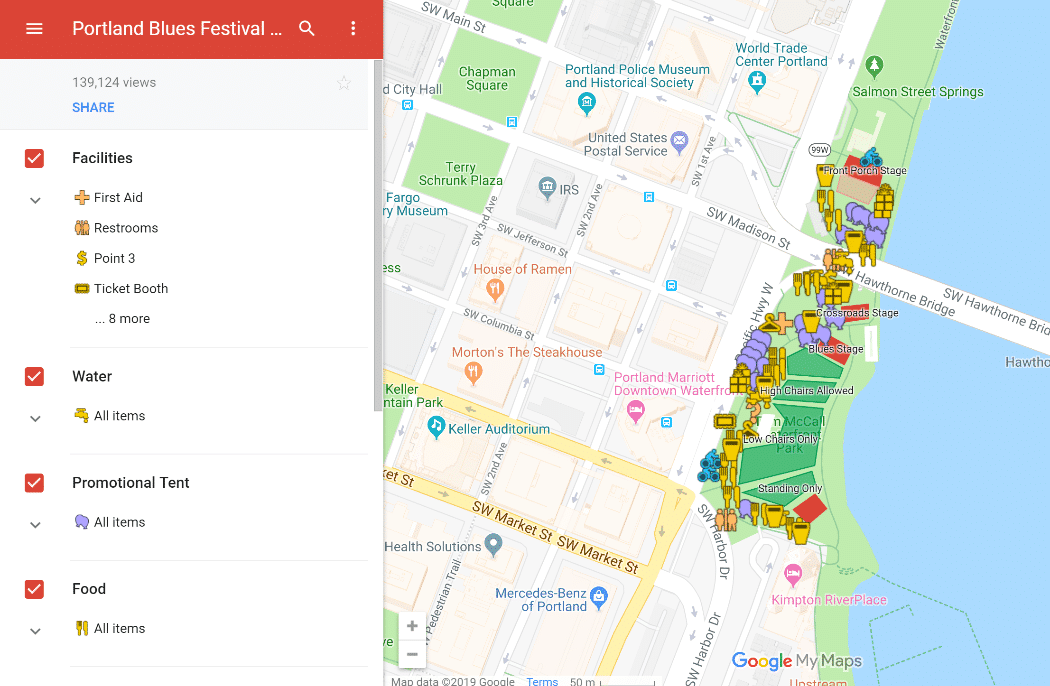The width and height of the screenshot is (1050, 686).
Task: Expand the Food layer items
Action: tap(34, 630)
